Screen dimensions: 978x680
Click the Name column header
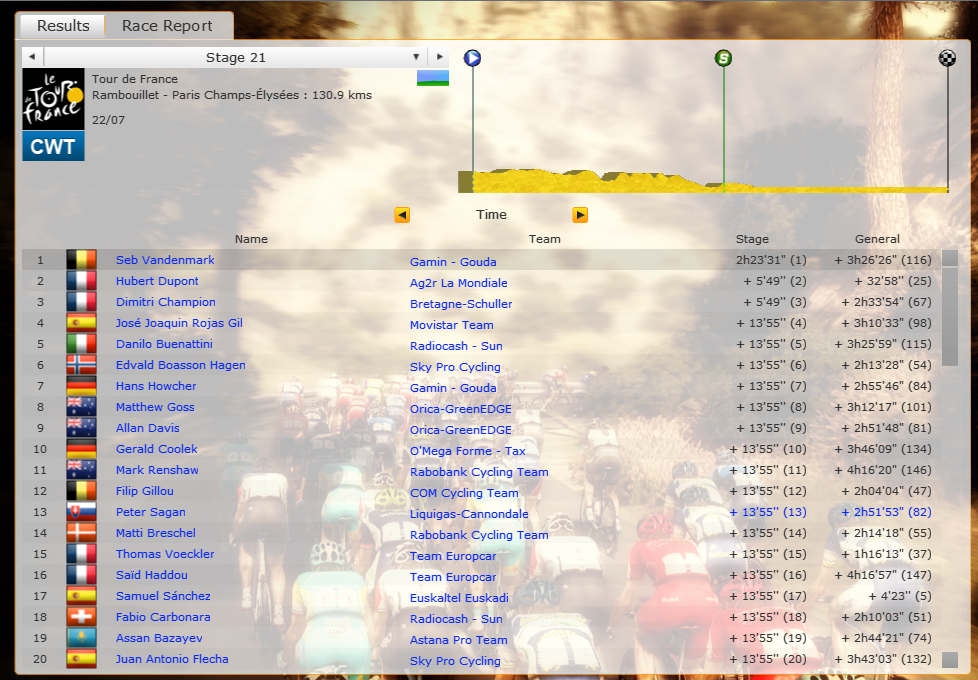pyautogui.click(x=251, y=239)
